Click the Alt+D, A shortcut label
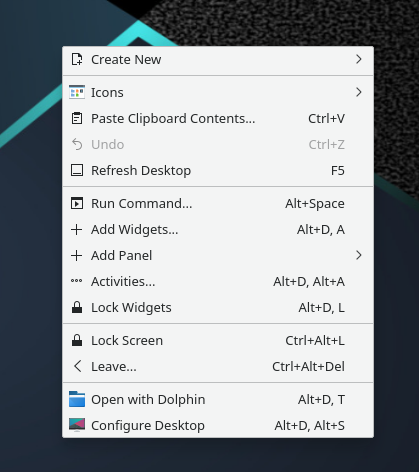Screen dimensions: 419x472 point(321,230)
